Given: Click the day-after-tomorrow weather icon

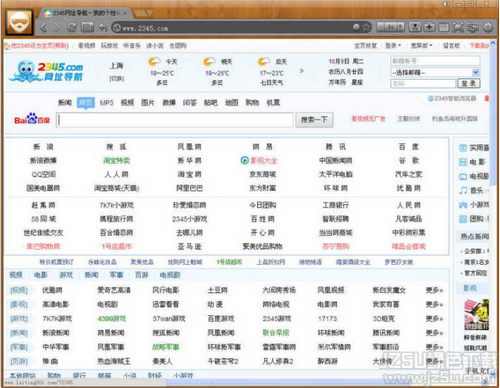Looking at the screenshot, I should [x=264, y=62].
